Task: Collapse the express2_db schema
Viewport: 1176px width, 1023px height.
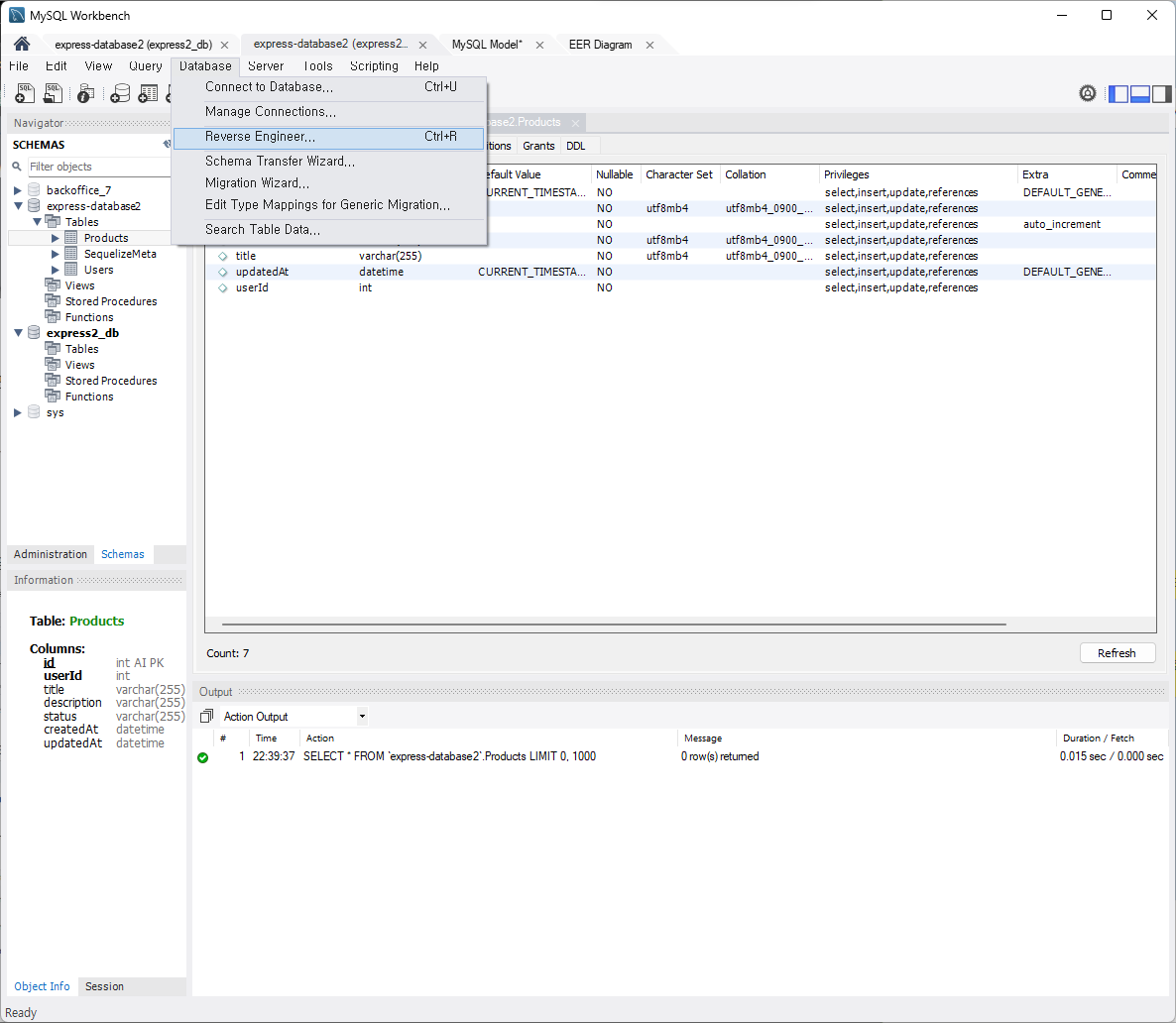Action: [18, 333]
